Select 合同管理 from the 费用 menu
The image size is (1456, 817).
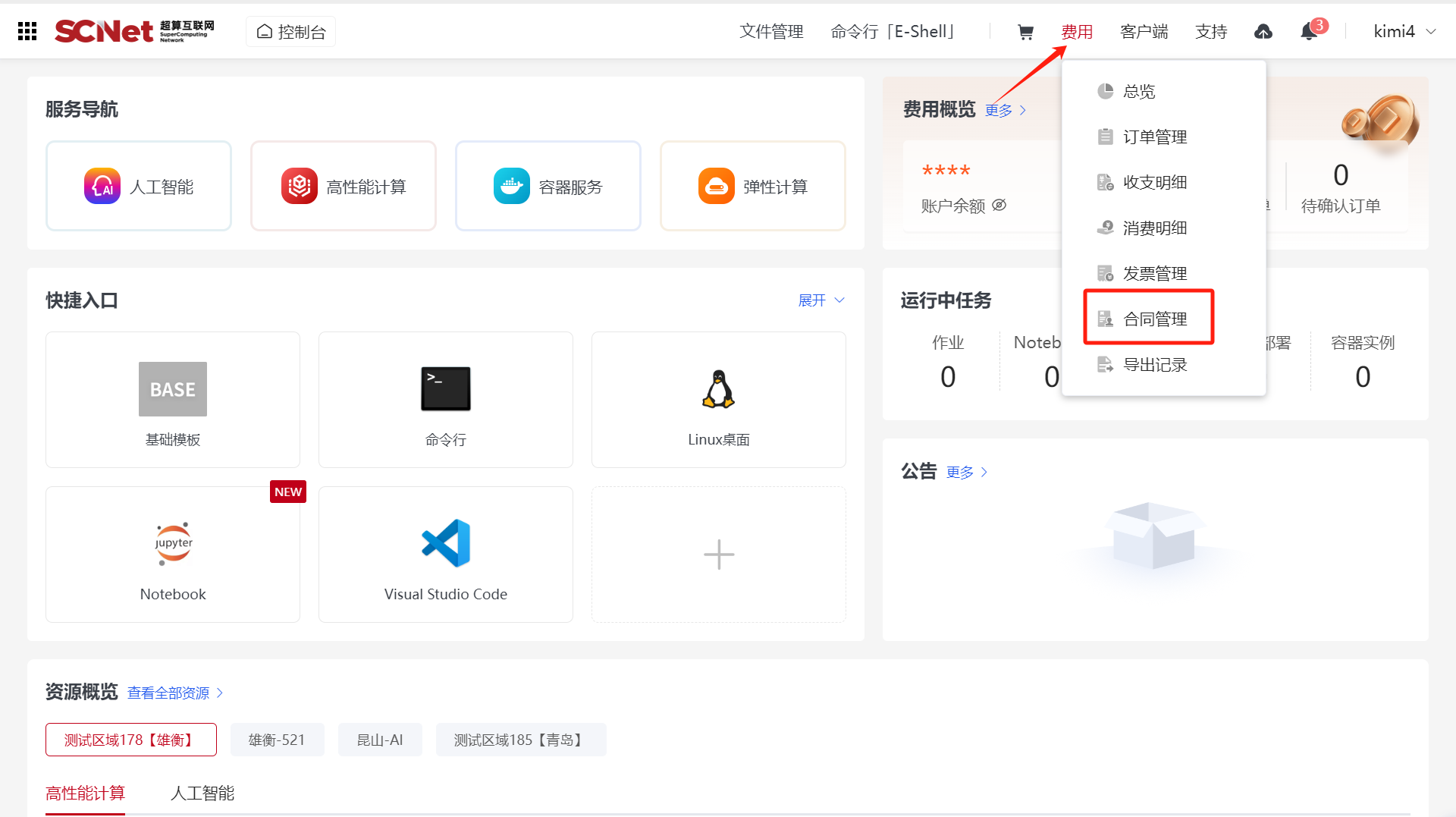coord(1154,319)
